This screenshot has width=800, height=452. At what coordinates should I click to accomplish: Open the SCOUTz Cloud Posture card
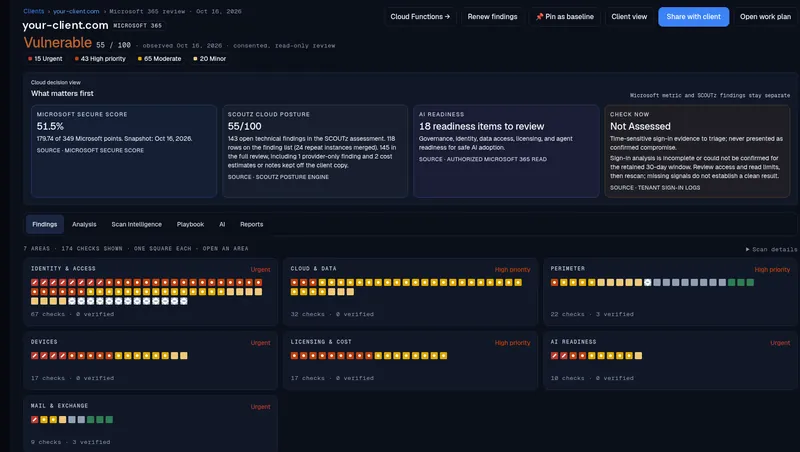(315, 151)
